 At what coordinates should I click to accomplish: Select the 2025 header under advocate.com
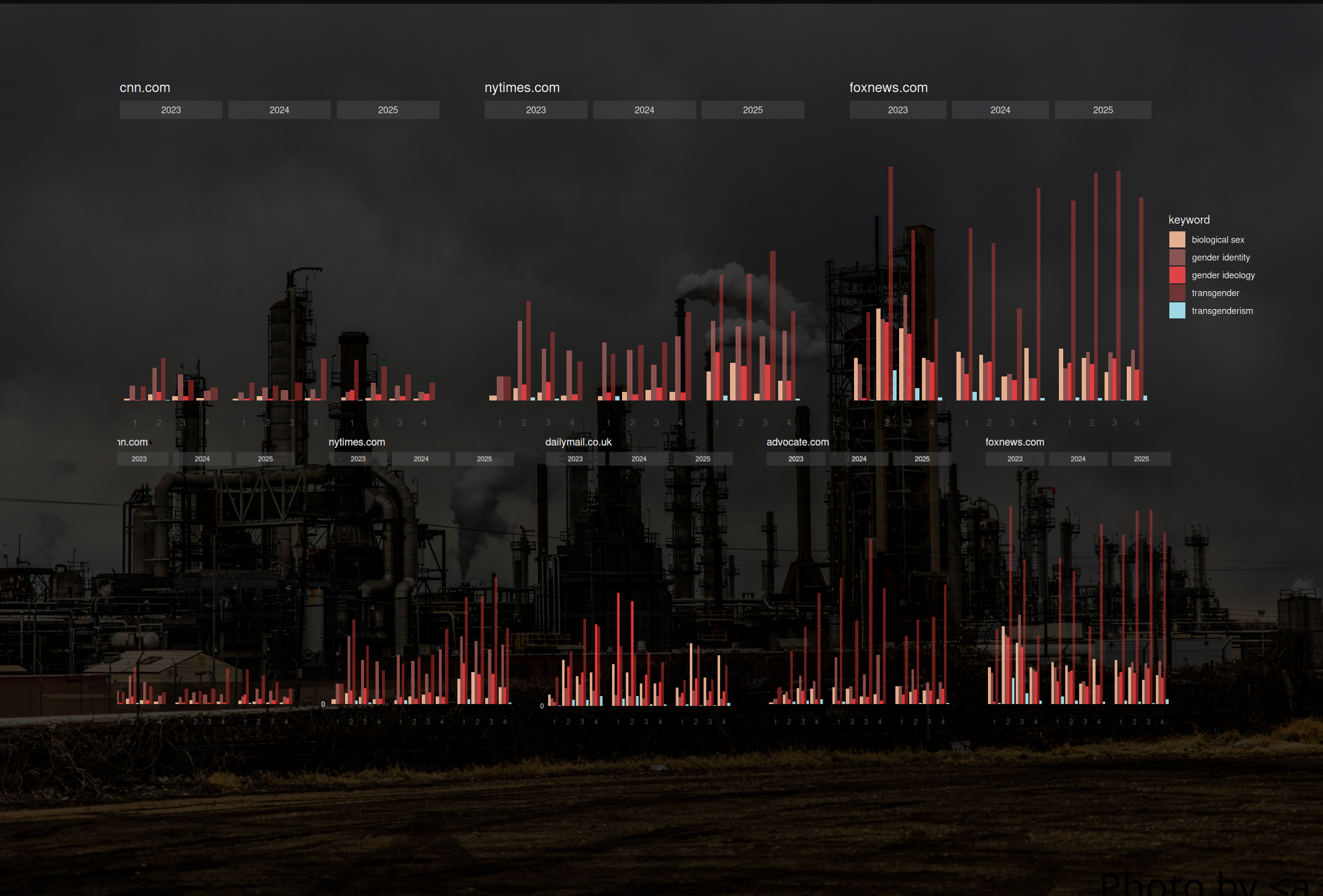tap(921, 459)
